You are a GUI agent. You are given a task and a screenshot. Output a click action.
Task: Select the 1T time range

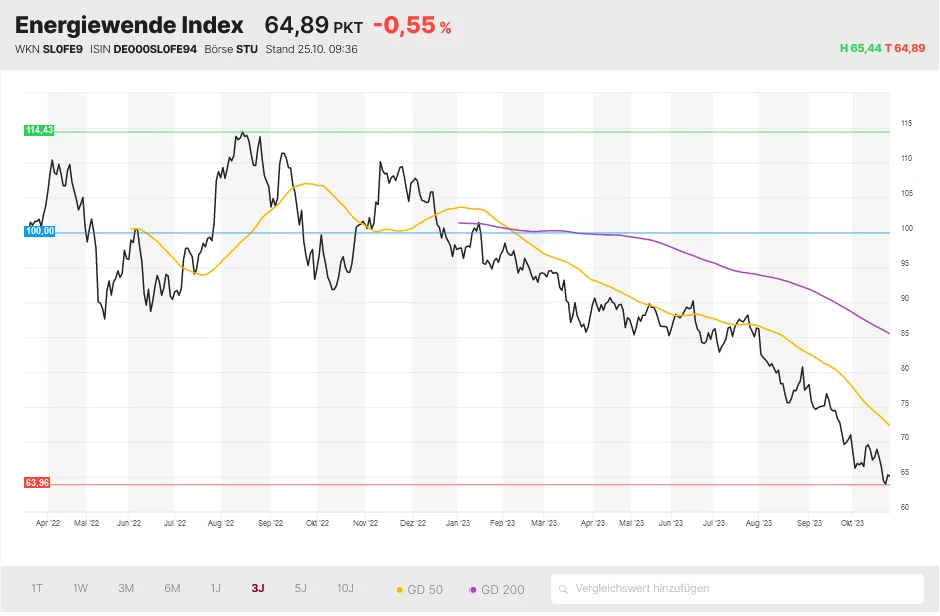(37, 588)
